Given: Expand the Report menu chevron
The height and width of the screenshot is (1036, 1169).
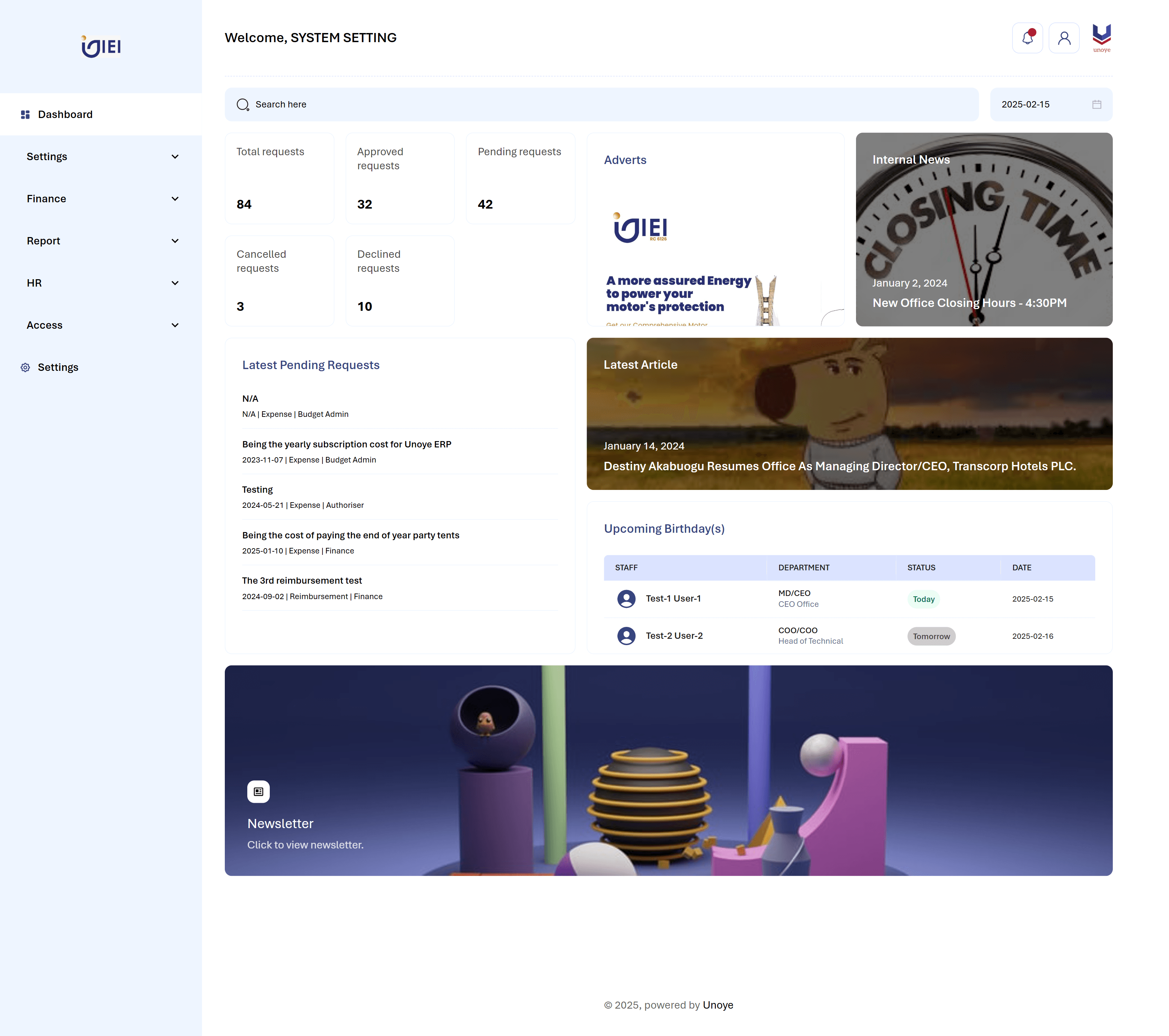Looking at the screenshot, I should pos(175,241).
